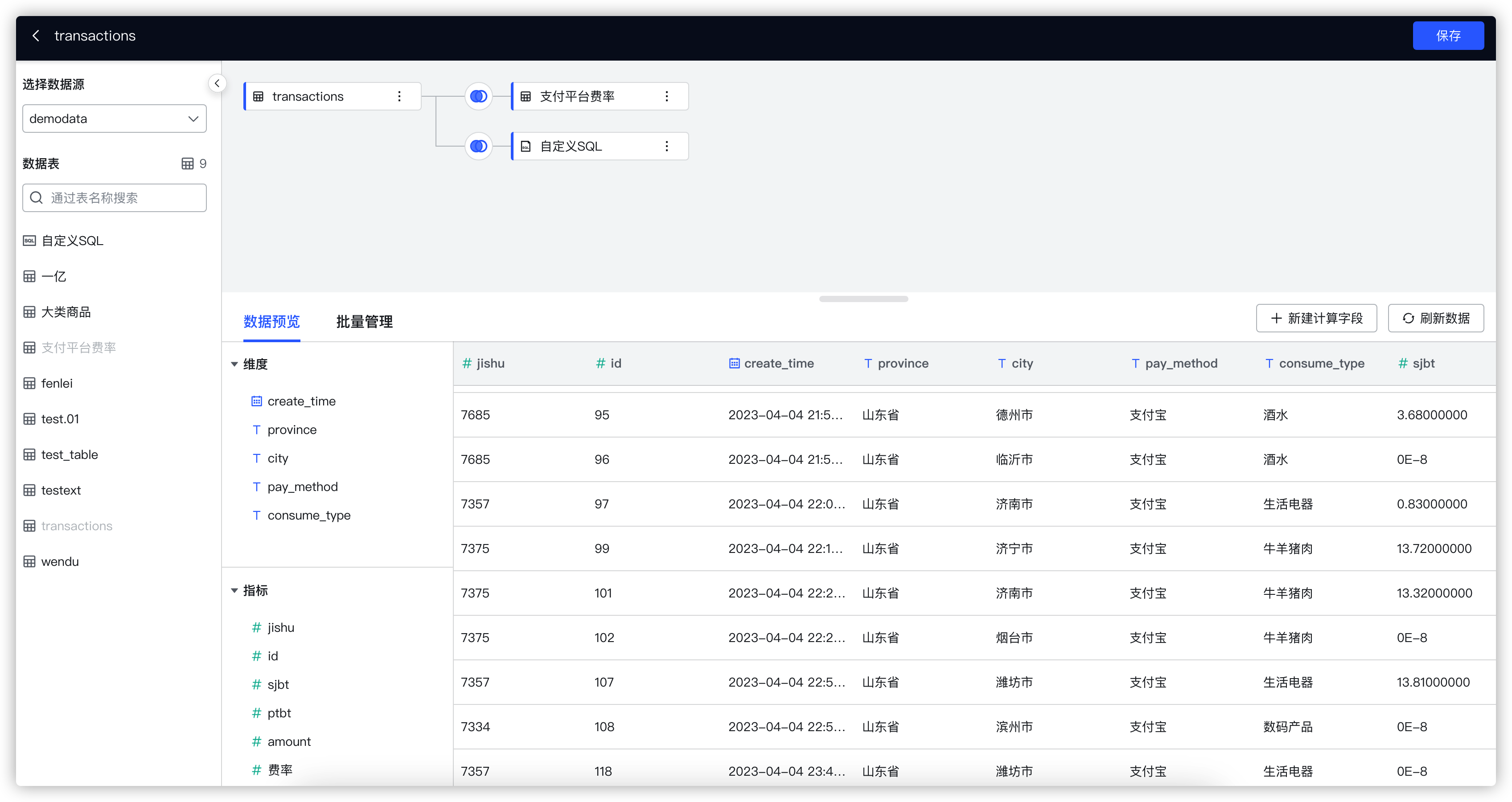Select pay_method in the dimension list

coord(302,487)
